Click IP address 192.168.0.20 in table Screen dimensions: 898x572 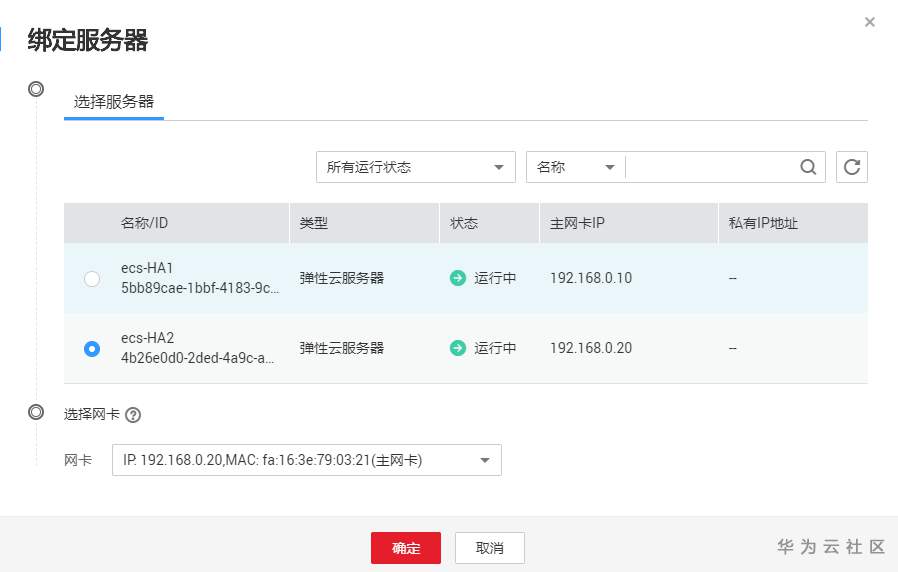pyautogui.click(x=591, y=348)
